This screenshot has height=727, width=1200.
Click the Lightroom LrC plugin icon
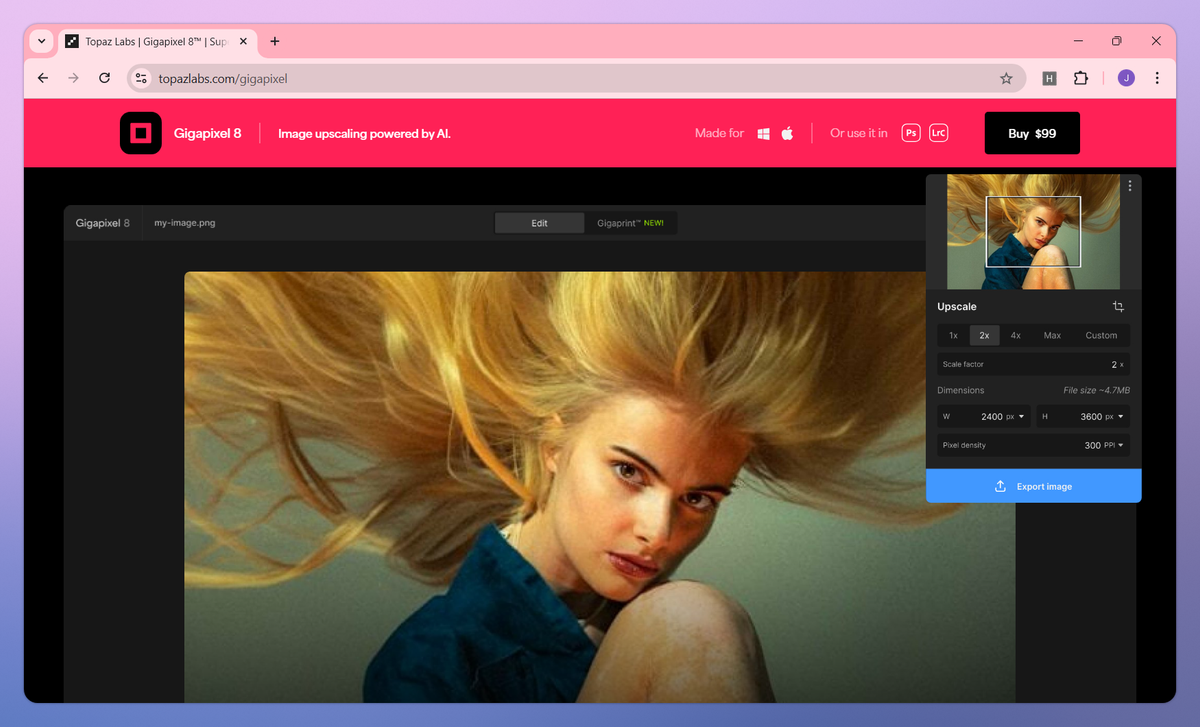(x=938, y=133)
